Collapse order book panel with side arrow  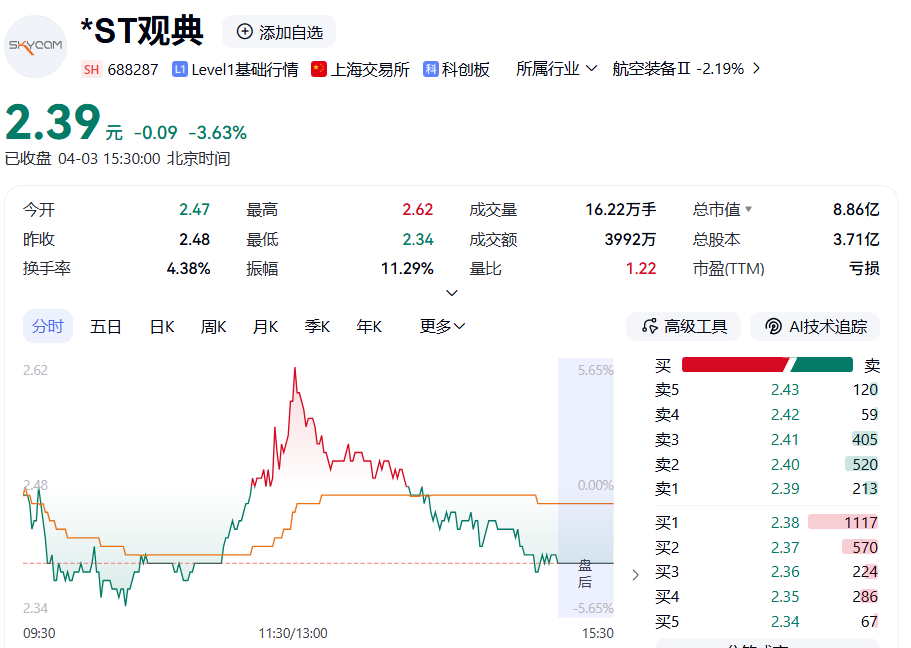pyautogui.click(x=635, y=575)
